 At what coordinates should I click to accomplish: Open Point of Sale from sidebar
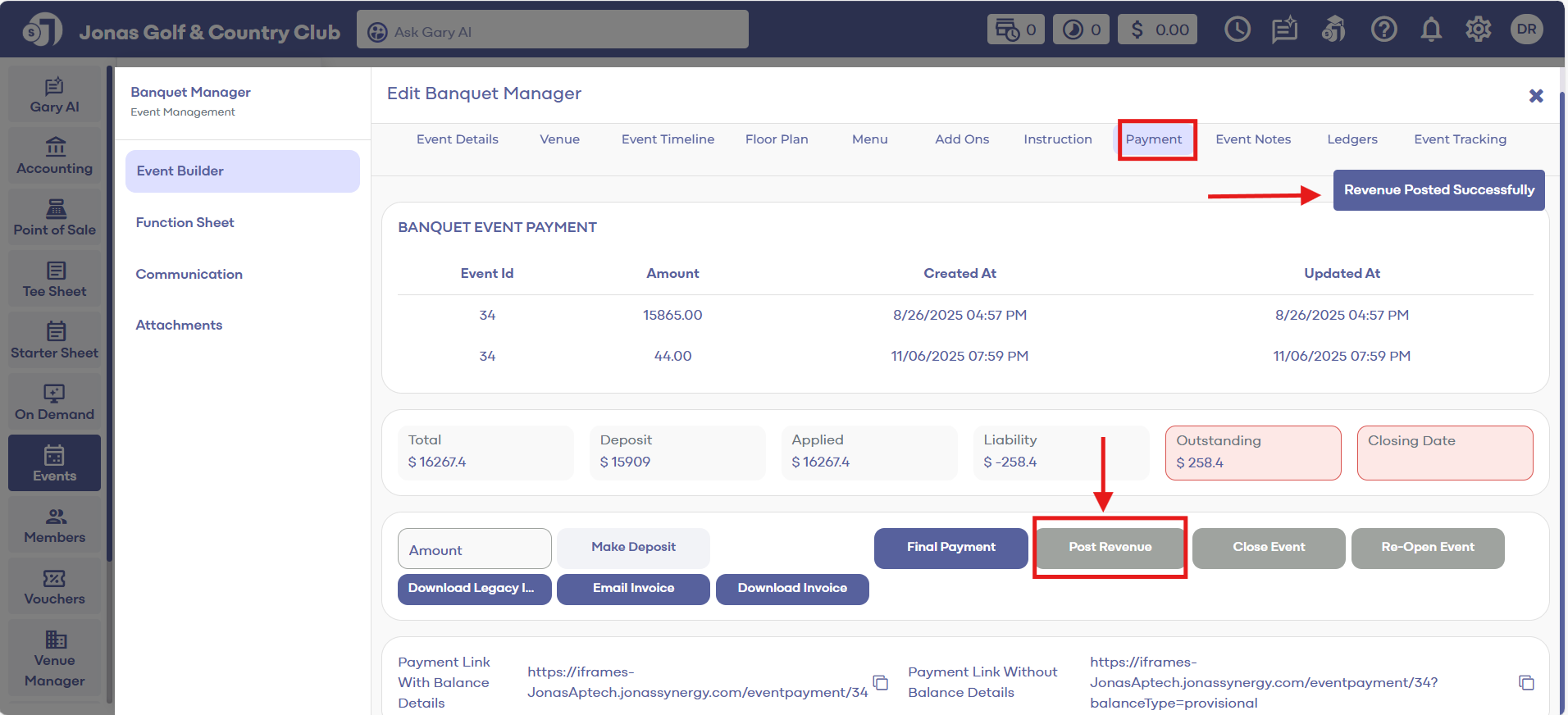tap(55, 218)
